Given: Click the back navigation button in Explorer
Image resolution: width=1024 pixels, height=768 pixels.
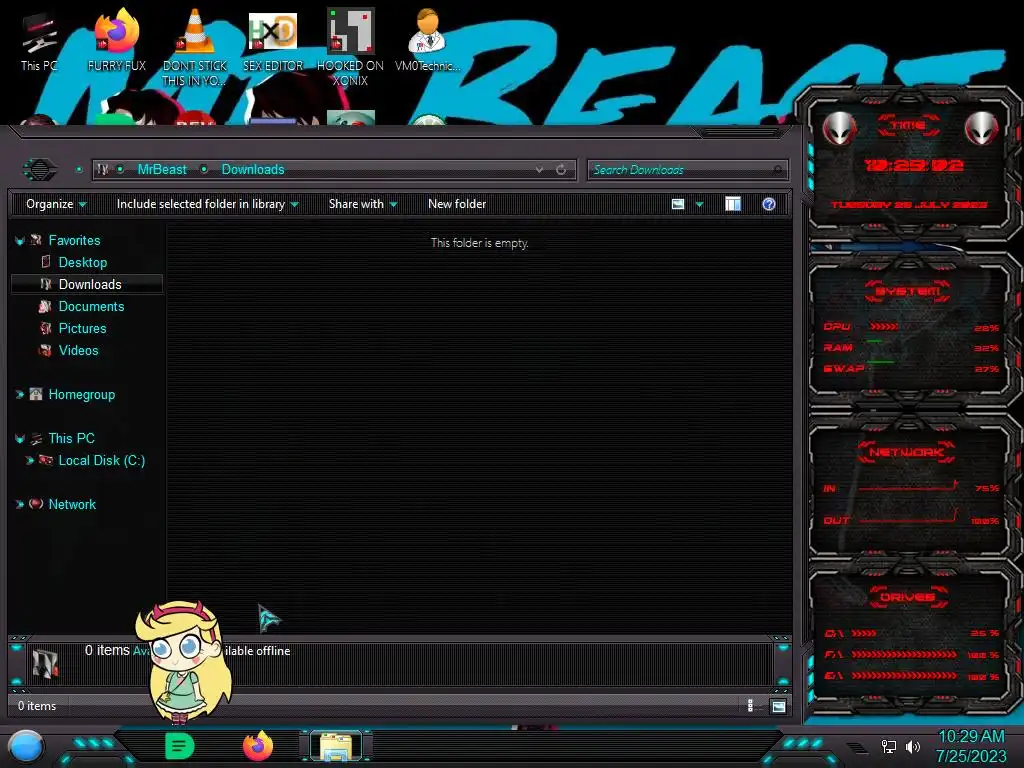Looking at the screenshot, I should coord(40,170).
